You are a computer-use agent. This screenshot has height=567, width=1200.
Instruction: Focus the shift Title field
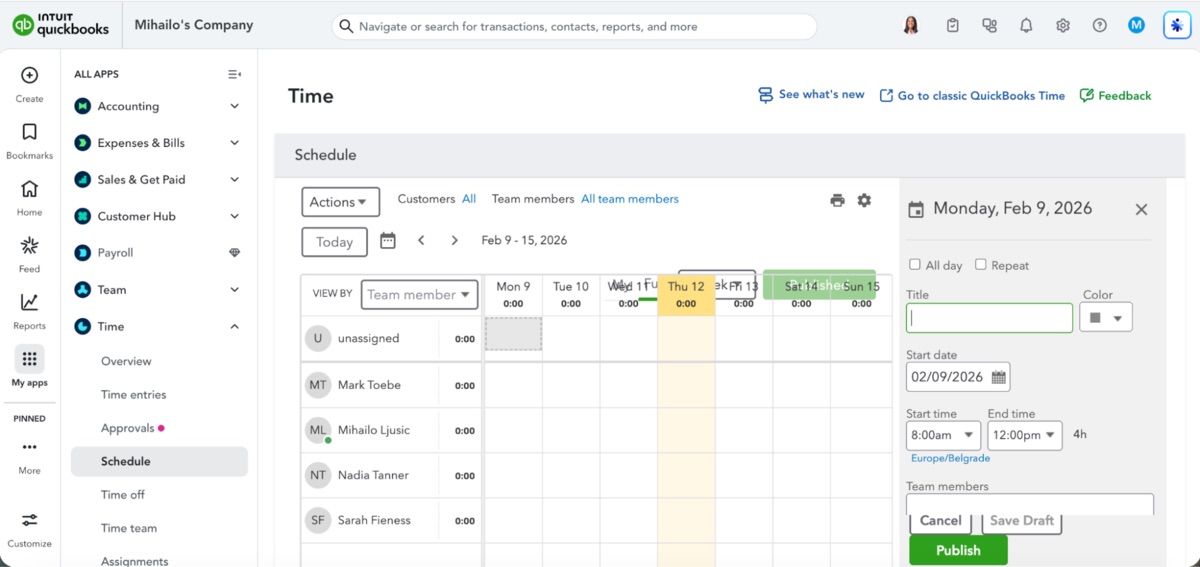click(x=989, y=318)
